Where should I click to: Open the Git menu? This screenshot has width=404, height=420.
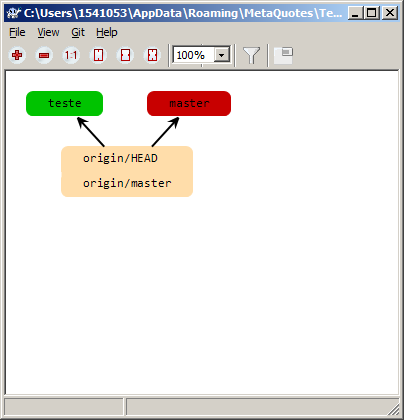(x=78, y=32)
